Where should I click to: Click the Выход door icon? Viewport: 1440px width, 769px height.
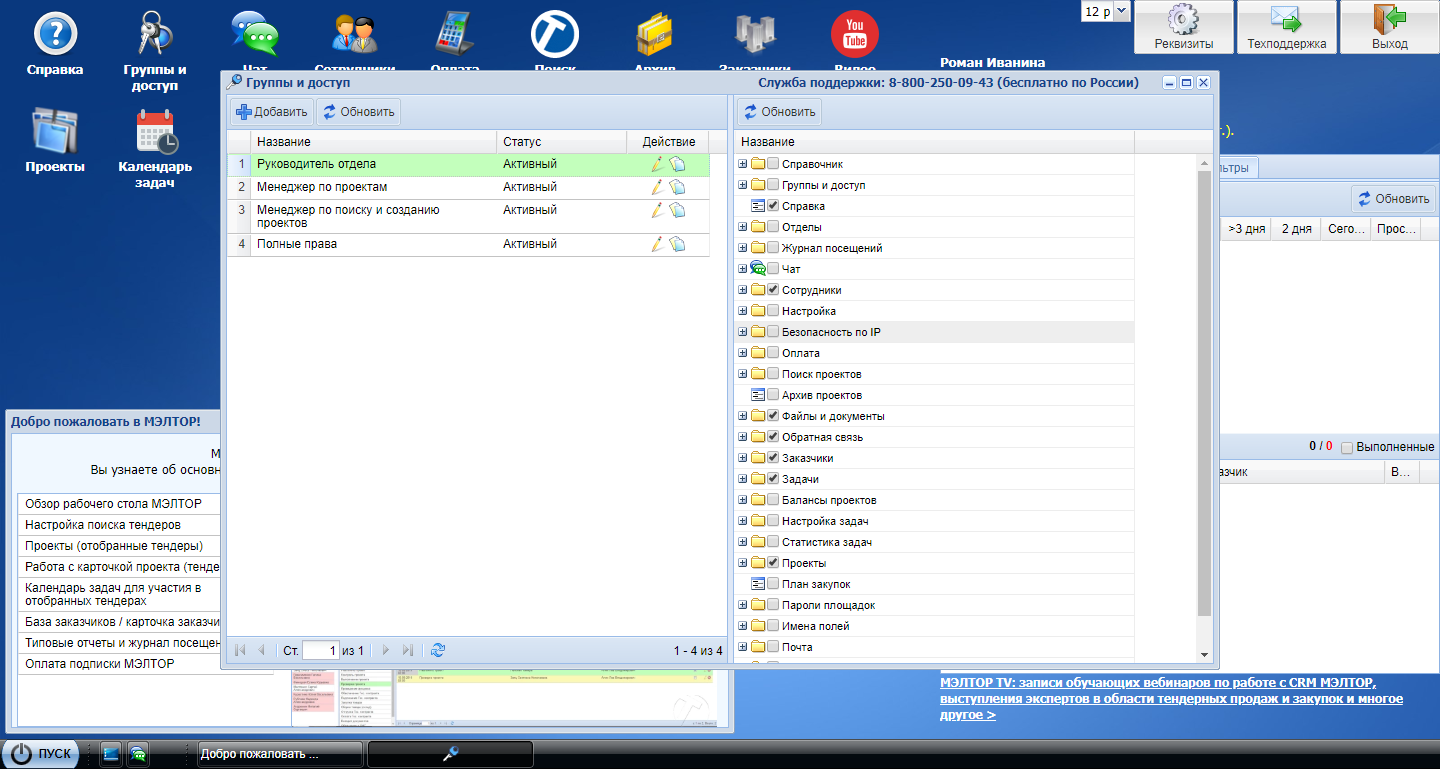coord(1389,20)
